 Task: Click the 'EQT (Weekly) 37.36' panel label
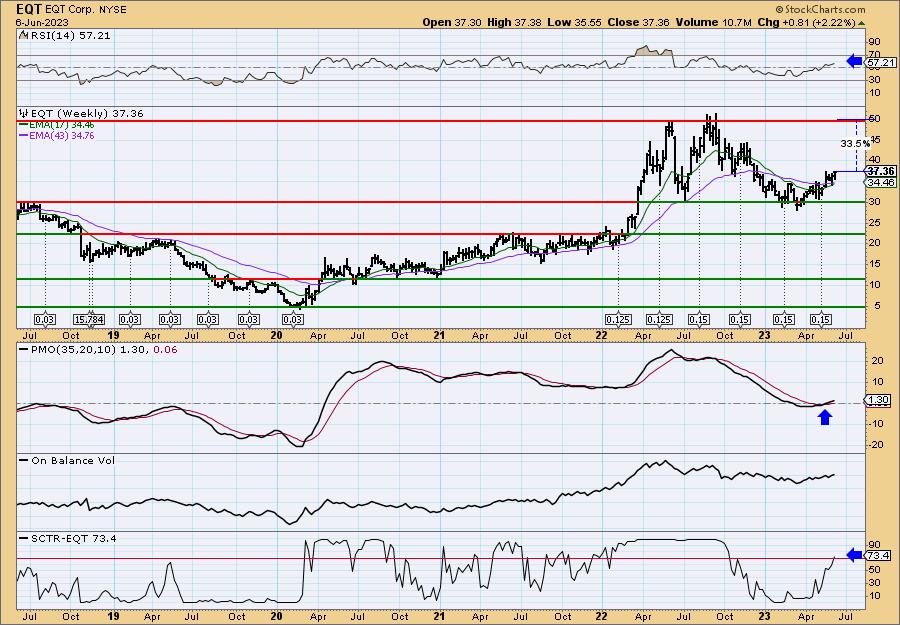(x=87, y=113)
